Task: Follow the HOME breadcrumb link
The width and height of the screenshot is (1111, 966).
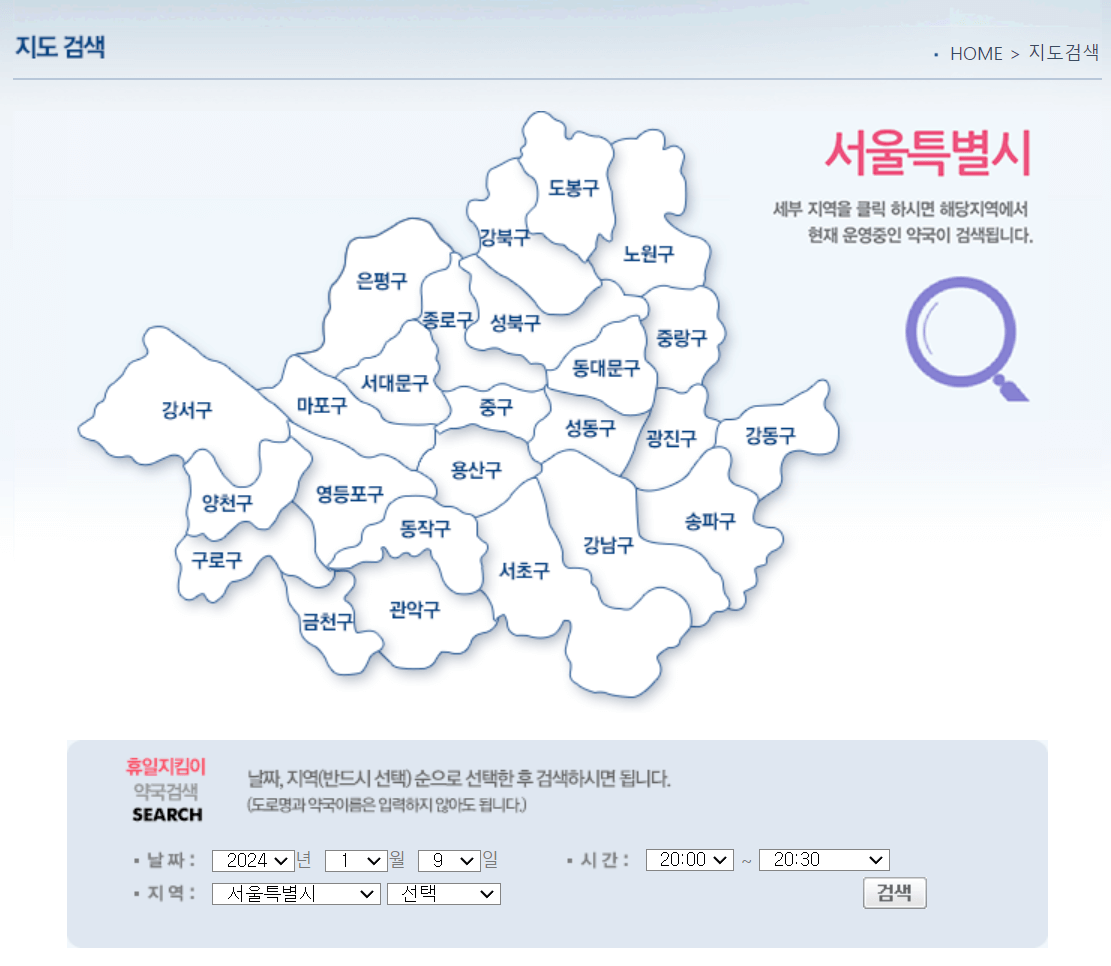Action: click(975, 54)
